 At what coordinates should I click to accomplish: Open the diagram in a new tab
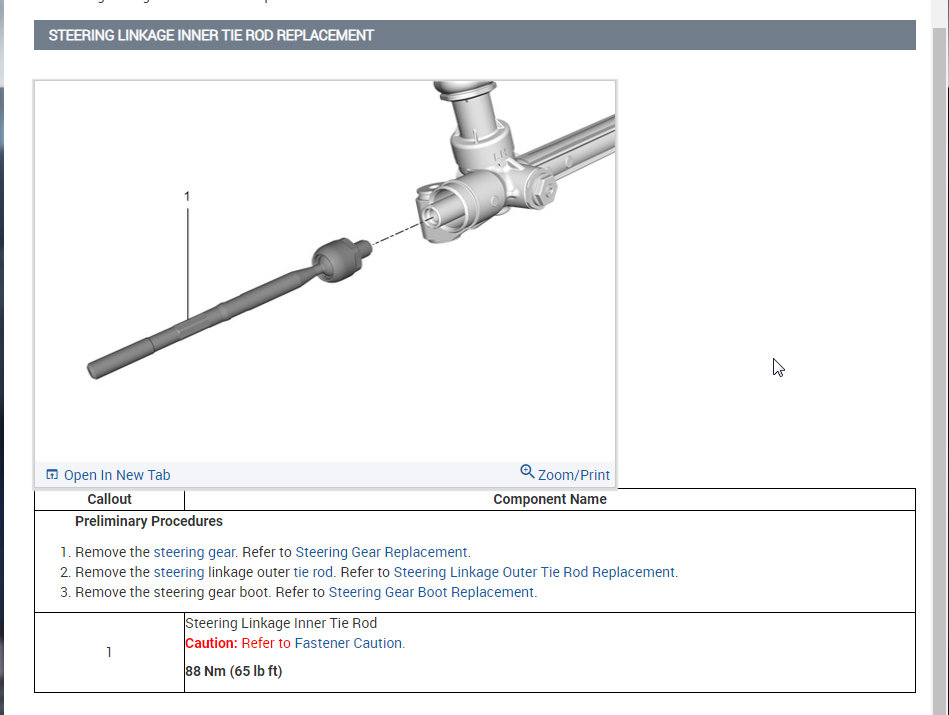(x=116, y=474)
